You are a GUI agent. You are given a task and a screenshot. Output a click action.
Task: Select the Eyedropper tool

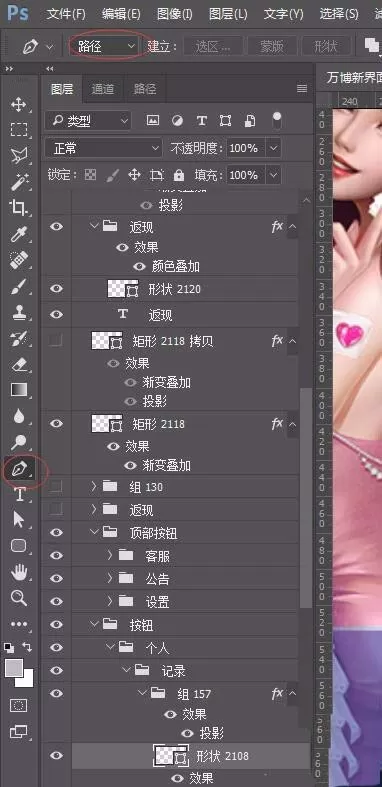click(19, 234)
